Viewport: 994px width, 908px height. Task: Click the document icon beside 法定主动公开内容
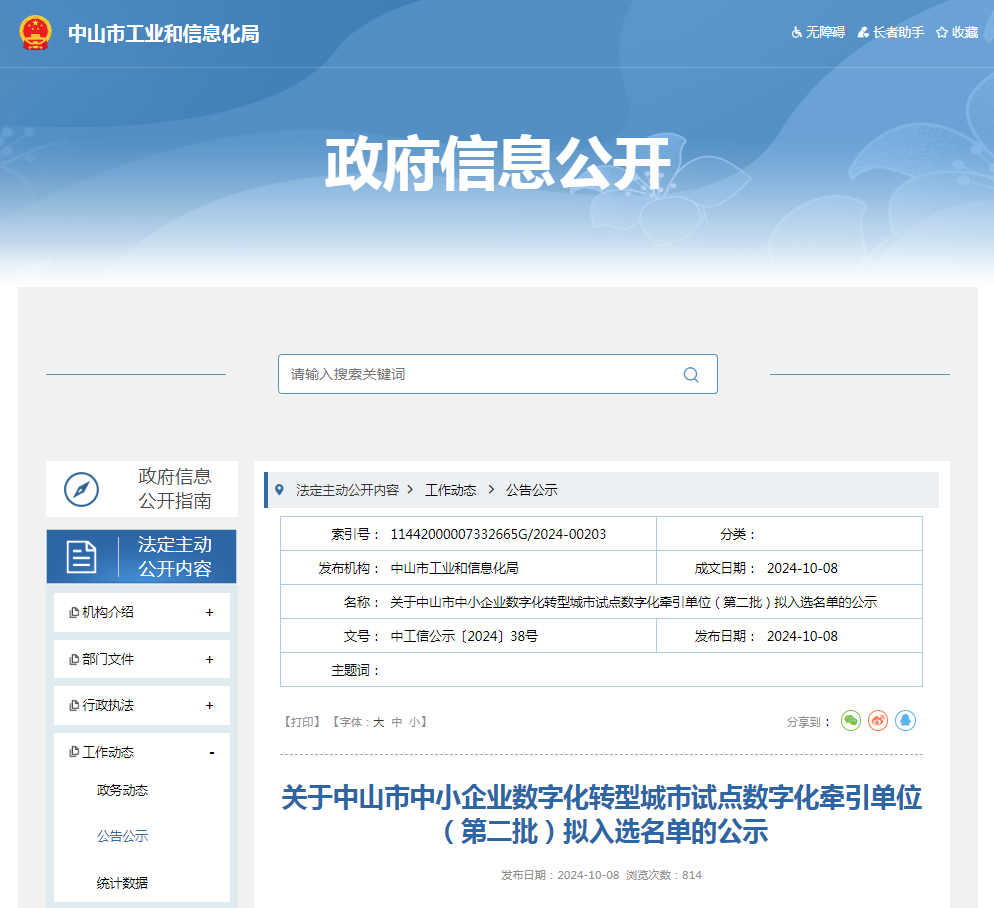point(82,557)
